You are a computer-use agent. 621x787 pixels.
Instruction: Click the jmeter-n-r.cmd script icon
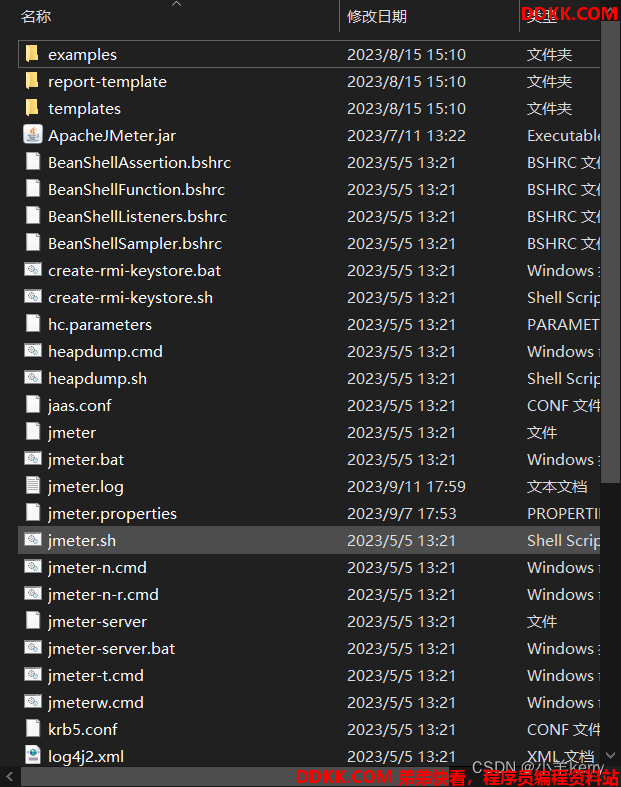tap(33, 594)
